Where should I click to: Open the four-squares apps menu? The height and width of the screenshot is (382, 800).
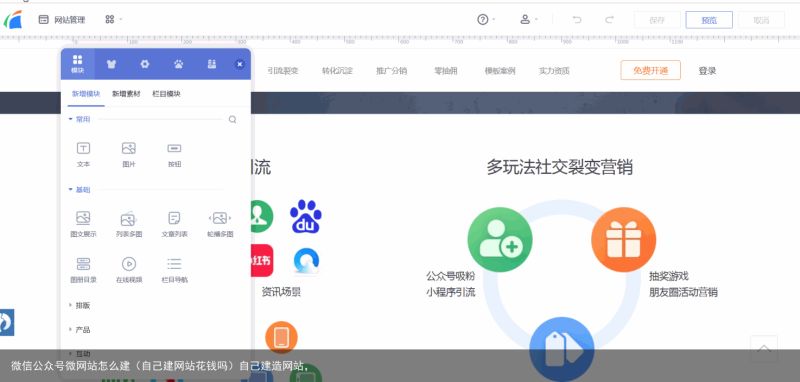[x=110, y=19]
